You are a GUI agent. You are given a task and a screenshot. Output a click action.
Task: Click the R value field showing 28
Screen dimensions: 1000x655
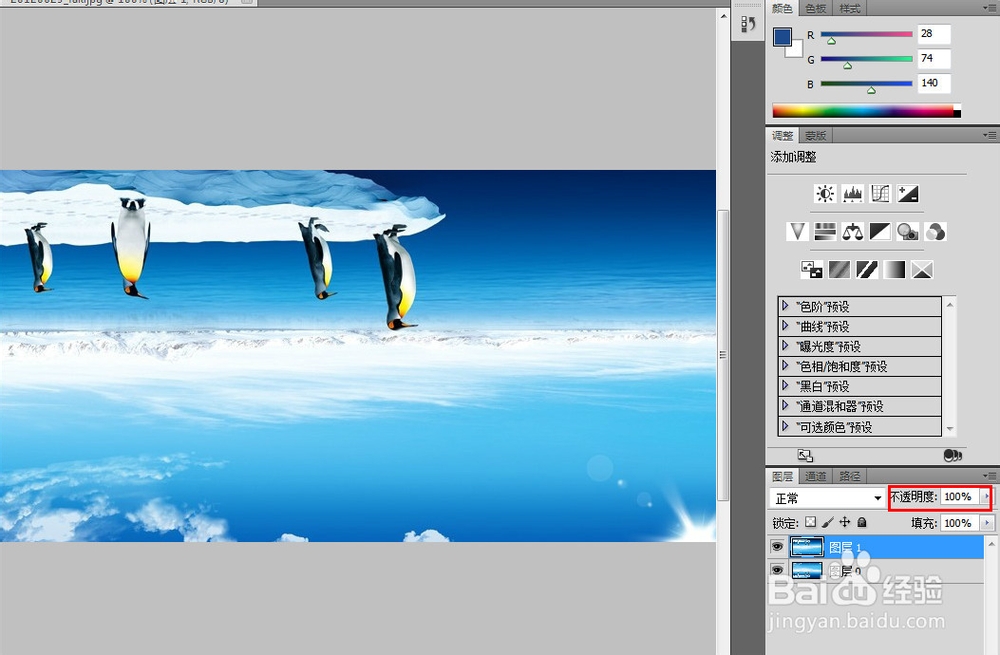coord(934,34)
